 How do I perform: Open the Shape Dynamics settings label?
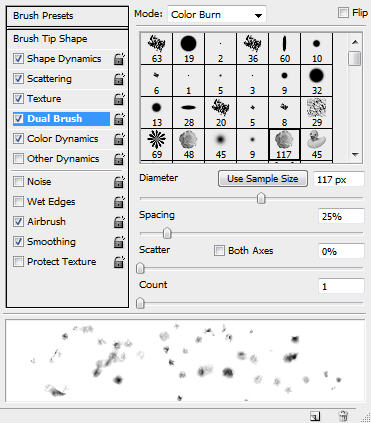point(64,59)
